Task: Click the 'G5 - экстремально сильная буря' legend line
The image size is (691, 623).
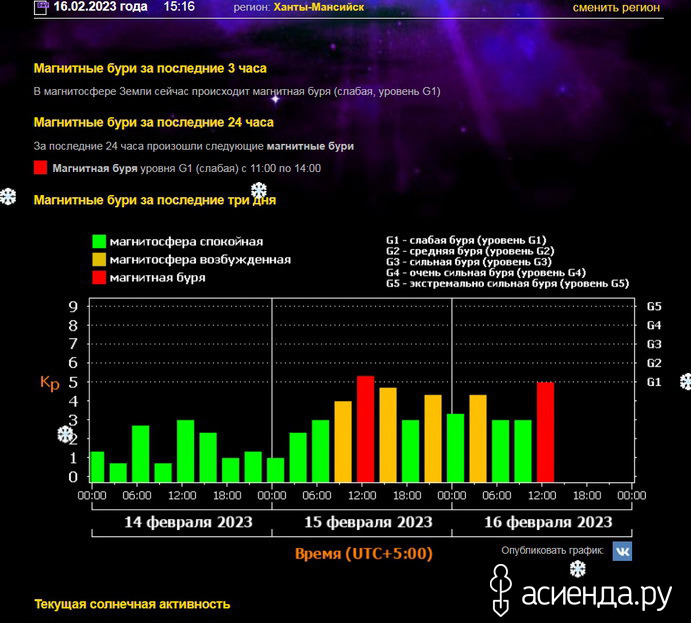Action: tap(507, 283)
